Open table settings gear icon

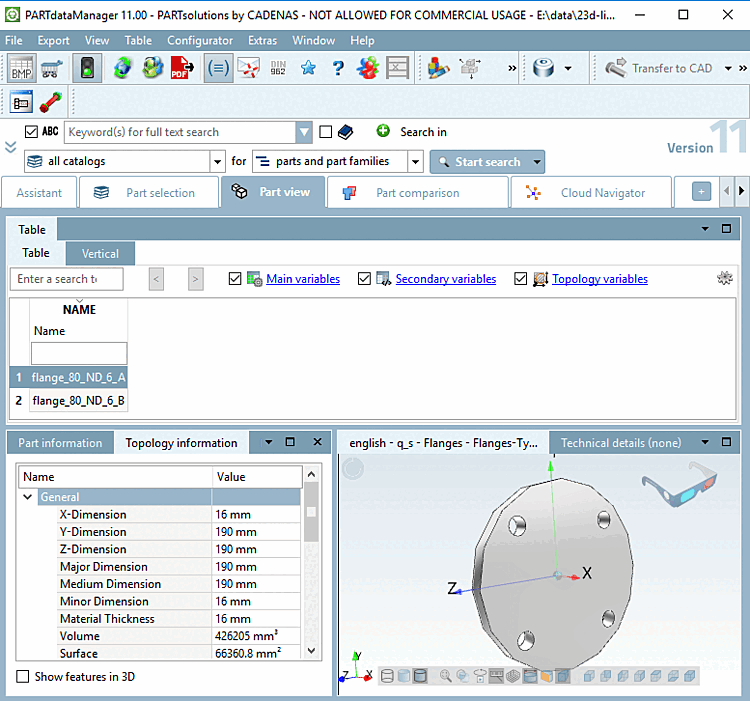[x=725, y=279]
